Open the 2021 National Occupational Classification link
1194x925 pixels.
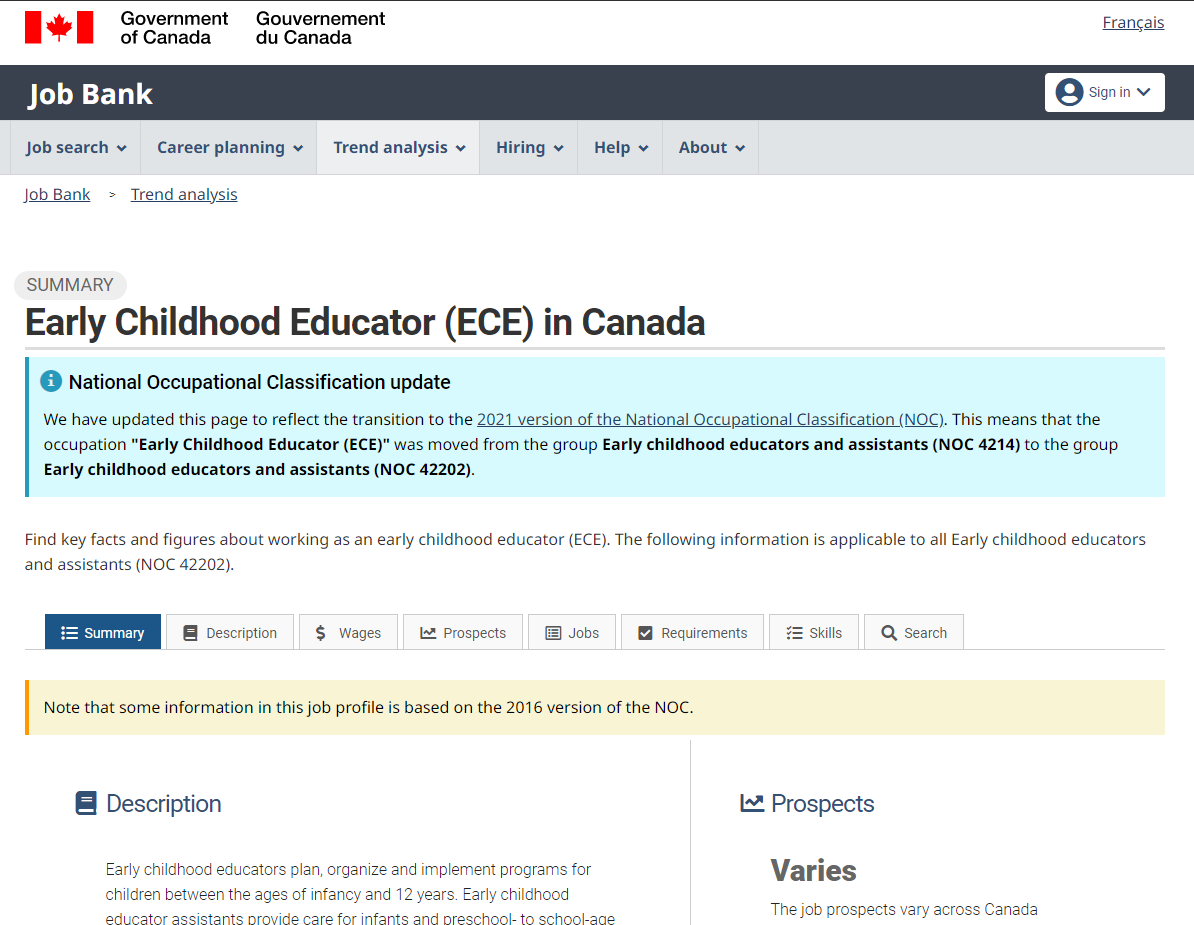[710, 419]
